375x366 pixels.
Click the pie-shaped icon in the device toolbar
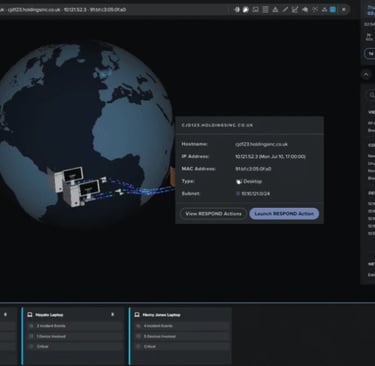click(x=246, y=10)
